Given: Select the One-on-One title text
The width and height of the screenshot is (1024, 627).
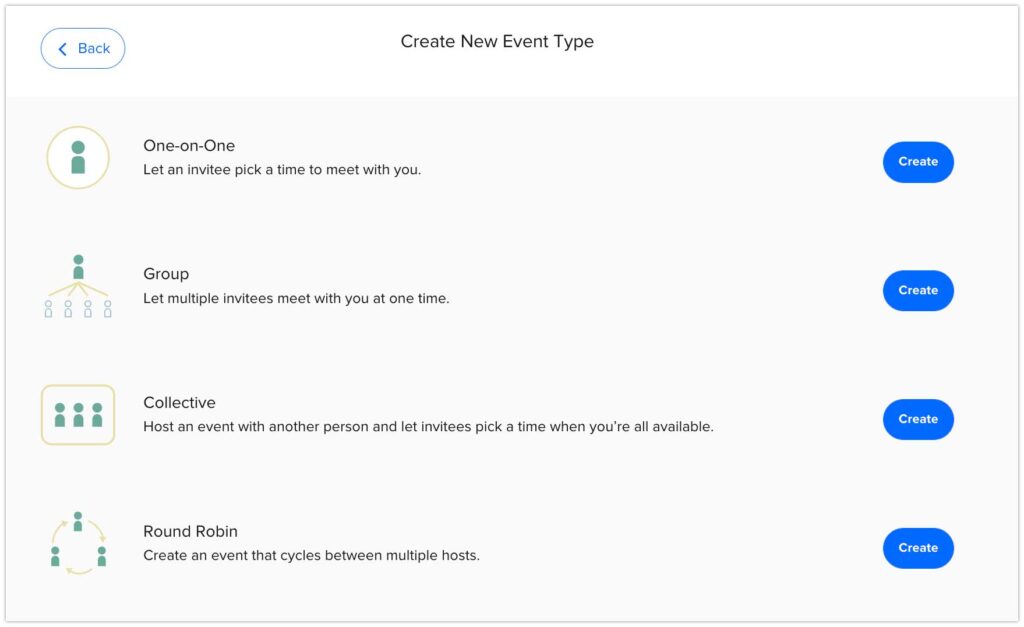Looking at the screenshot, I should pos(189,146).
